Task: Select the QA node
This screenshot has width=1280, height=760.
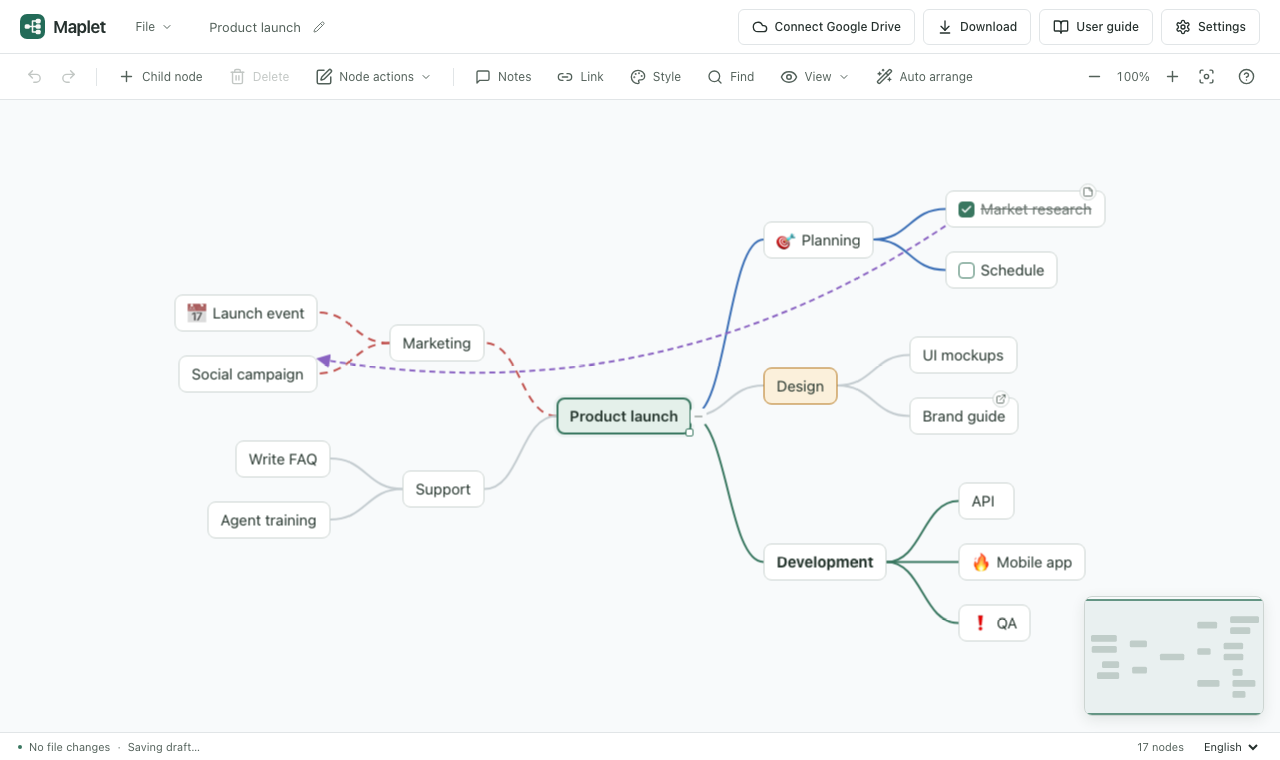Action: [x=994, y=623]
